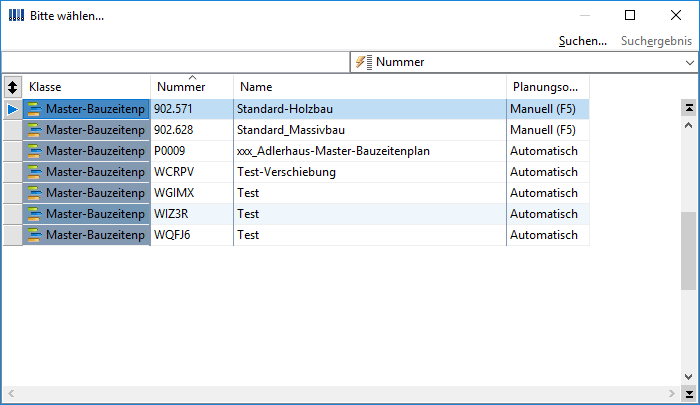Click the Nummer cell WGIMX

(x=192, y=193)
